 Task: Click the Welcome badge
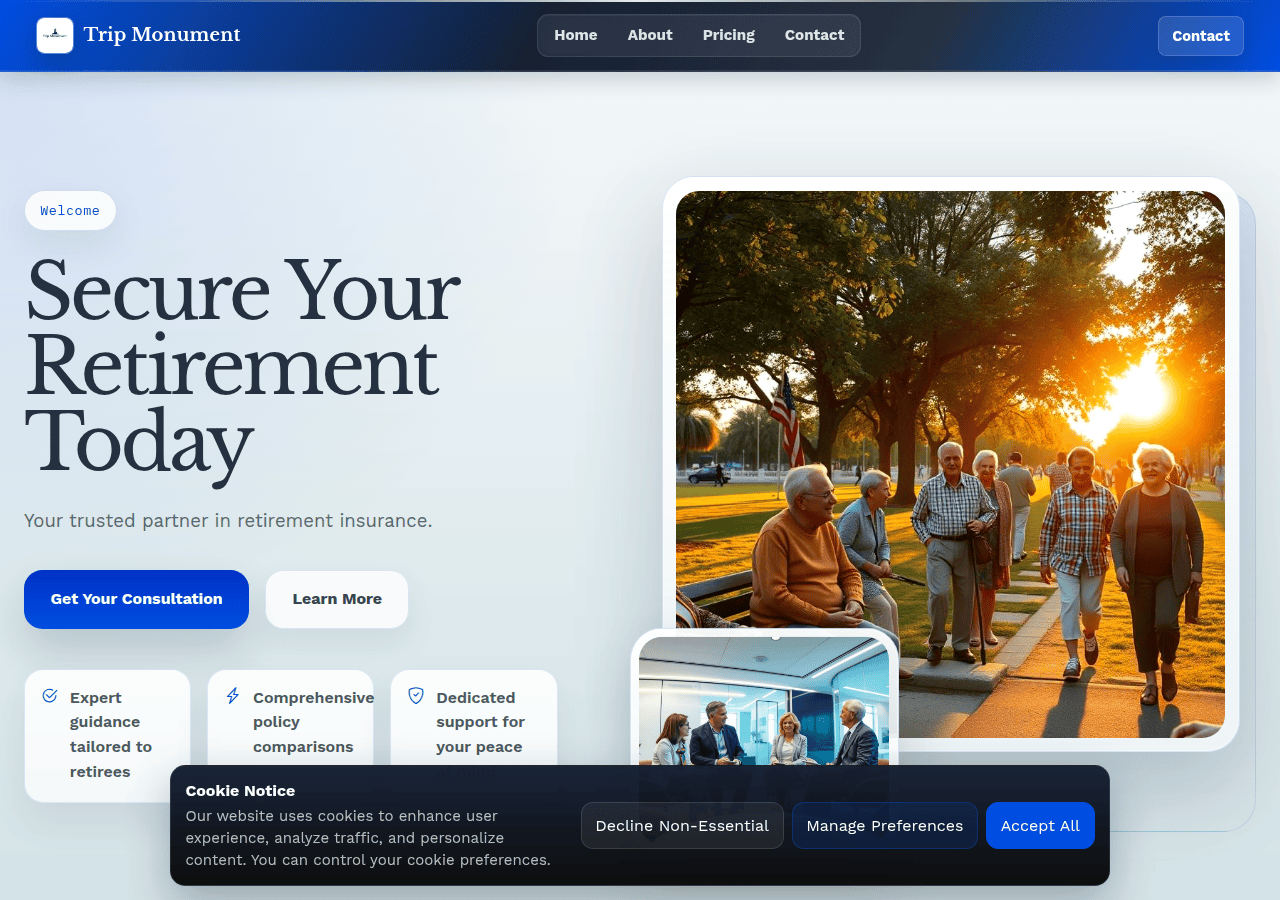pos(70,211)
